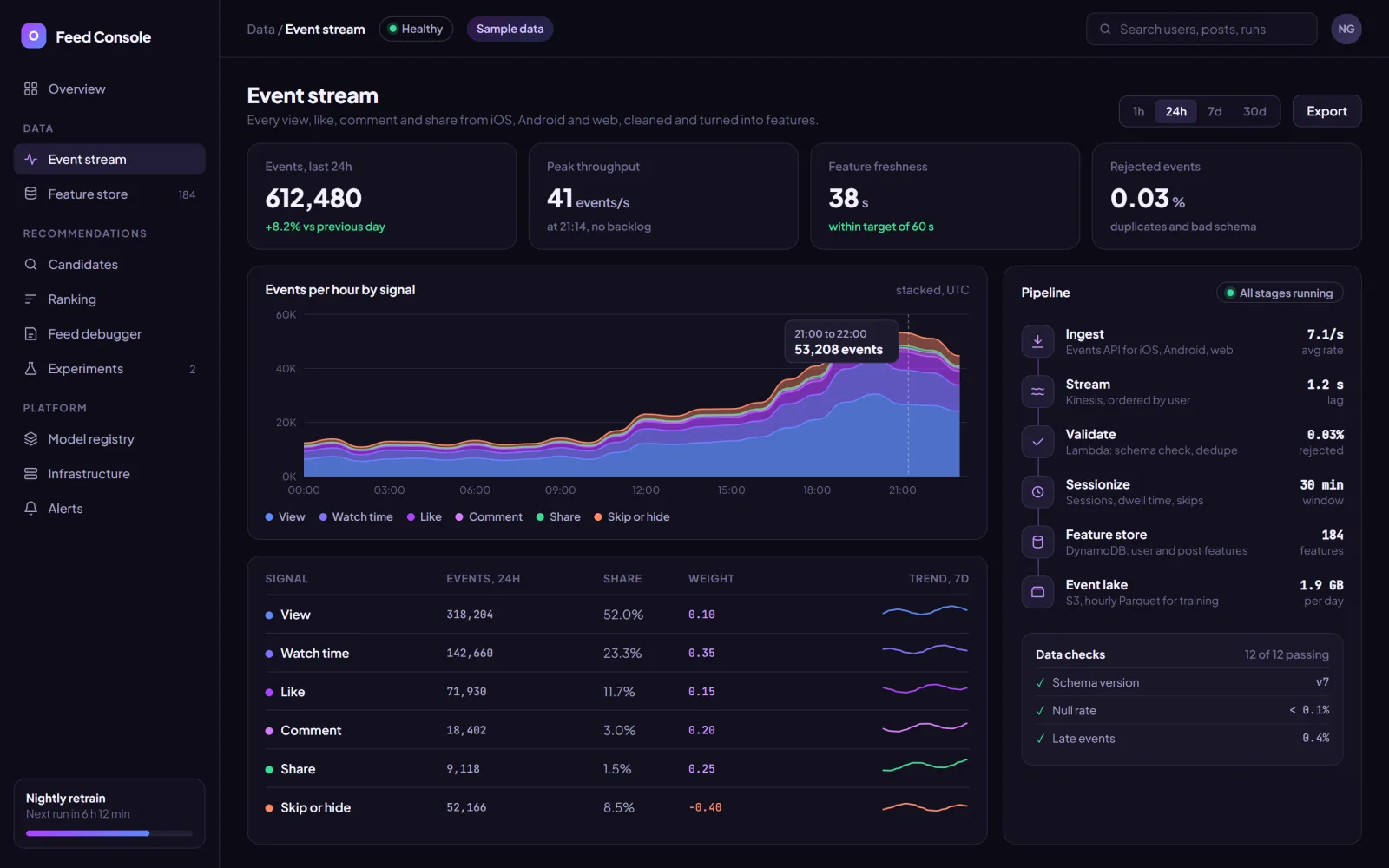Click the Export button

pos(1326,111)
